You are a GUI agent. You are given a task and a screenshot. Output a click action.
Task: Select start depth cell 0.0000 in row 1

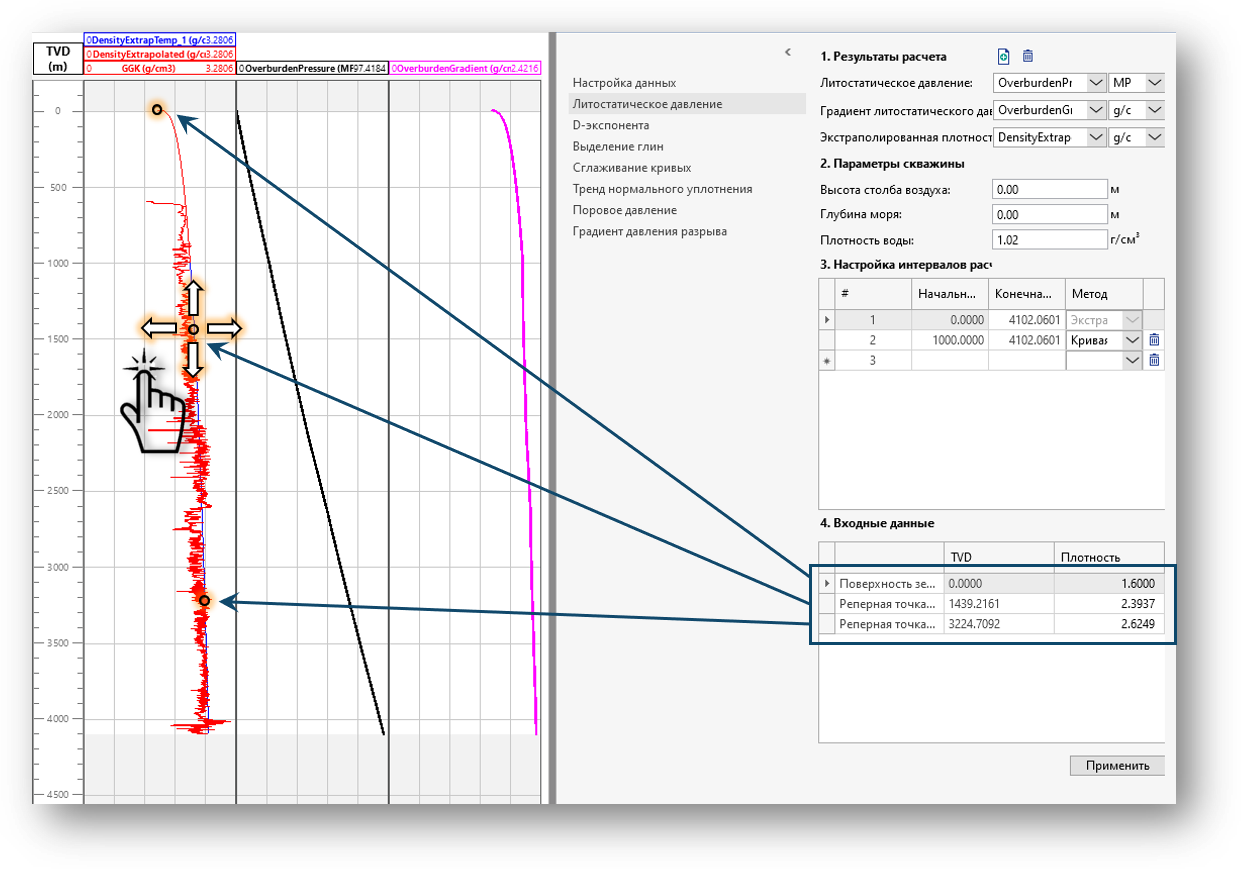click(x=949, y=320)
